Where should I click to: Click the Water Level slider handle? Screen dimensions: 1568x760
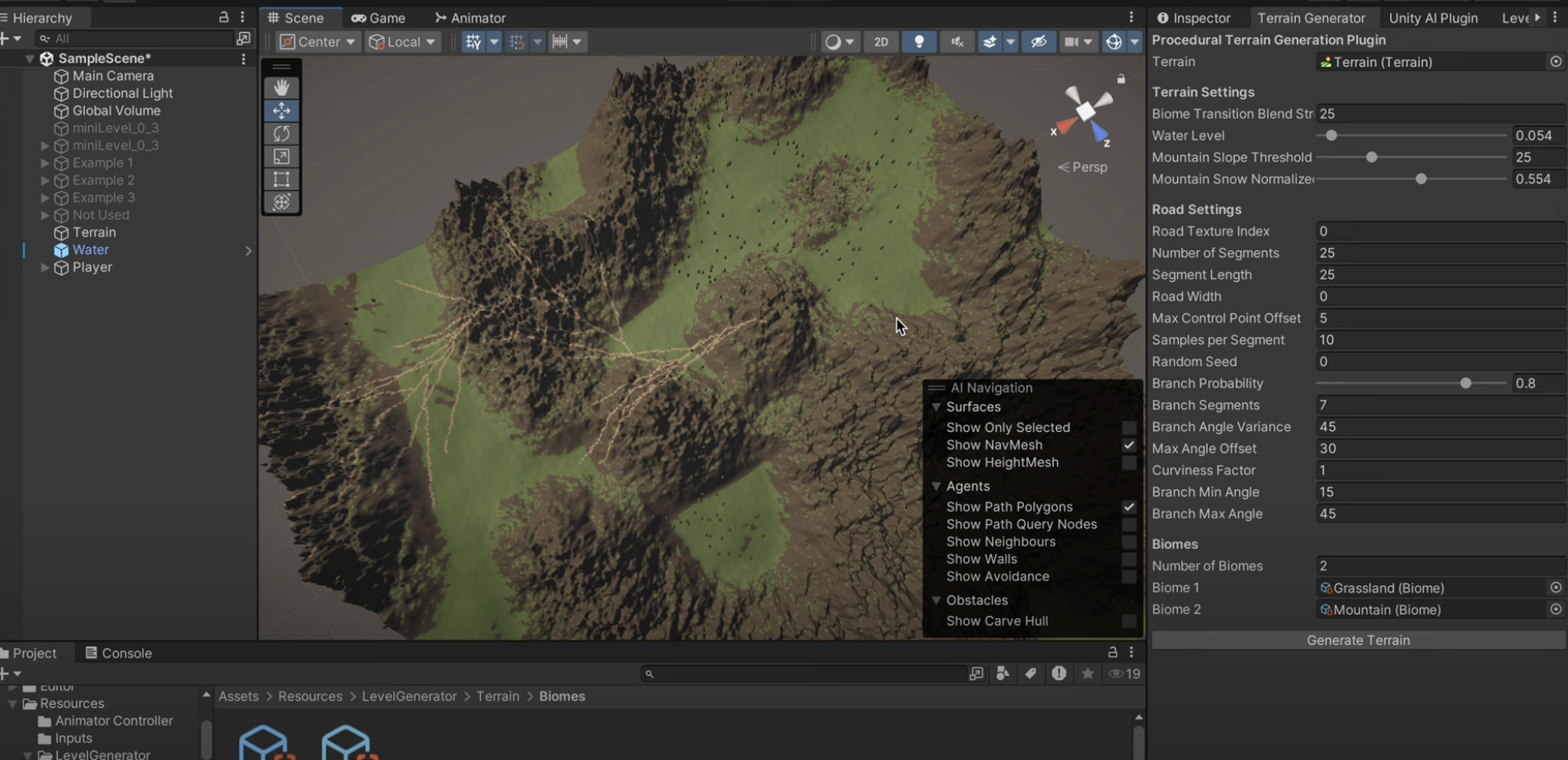(1331, 135)
